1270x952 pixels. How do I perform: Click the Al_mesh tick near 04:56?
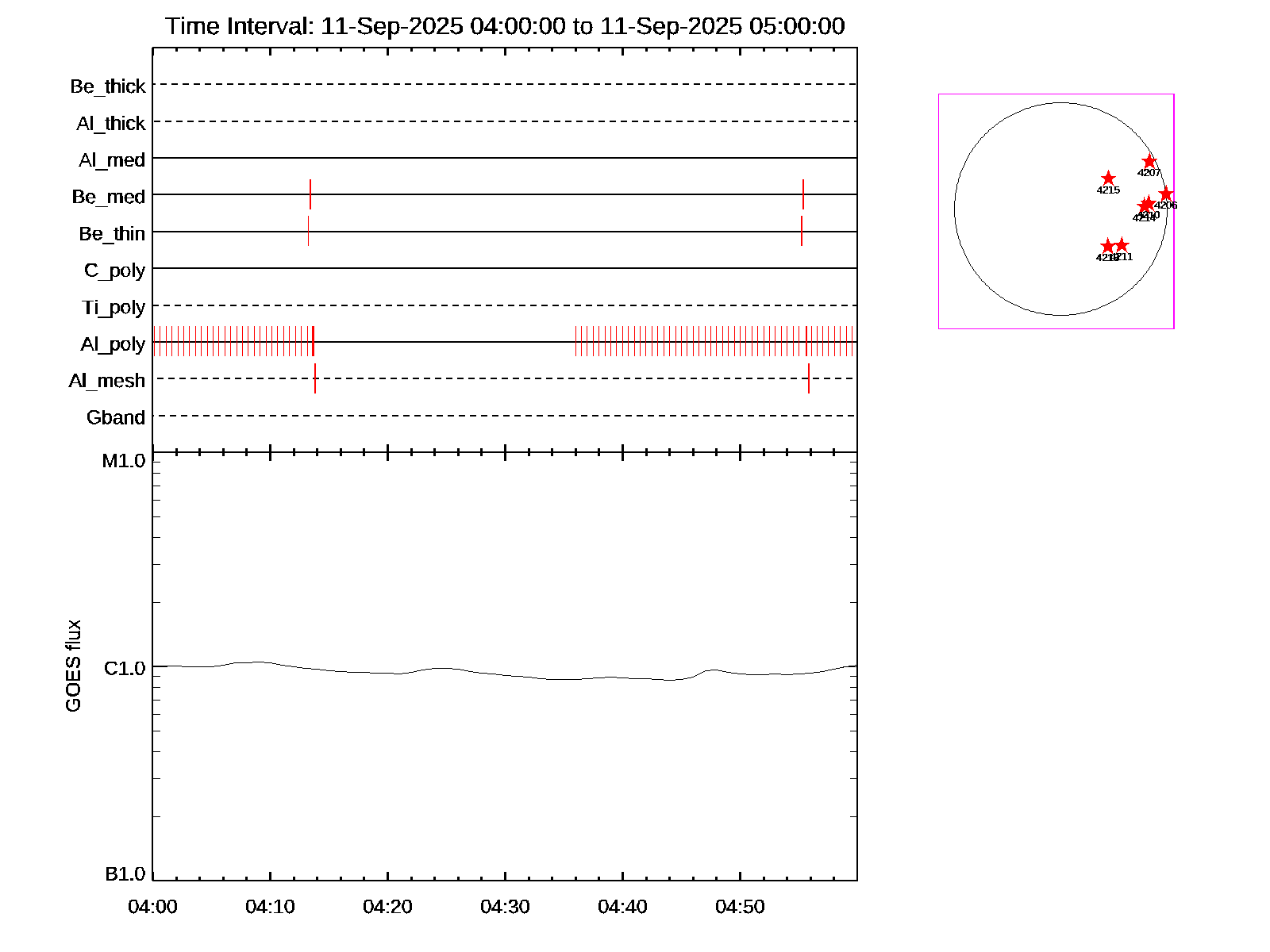coord(809,378)
